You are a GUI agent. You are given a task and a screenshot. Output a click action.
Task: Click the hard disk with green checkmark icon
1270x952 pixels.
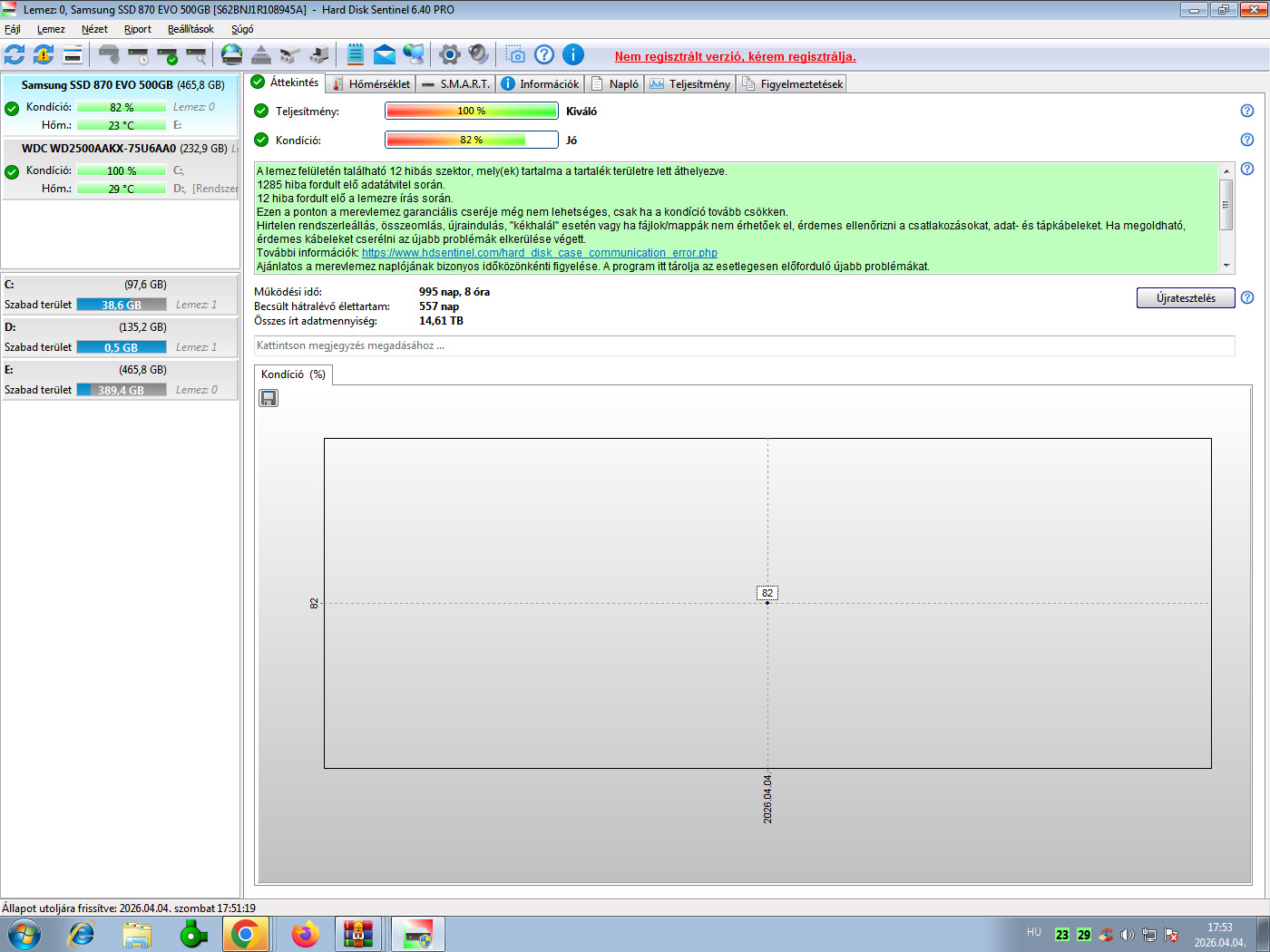click(x=168, y=54)
